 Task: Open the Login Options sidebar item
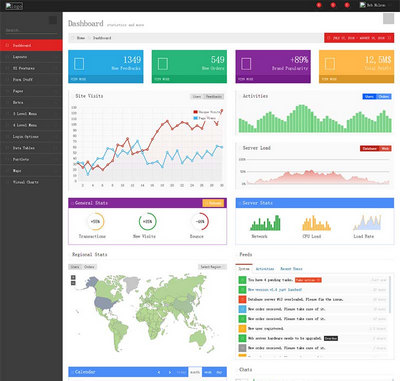coord(31,136)
